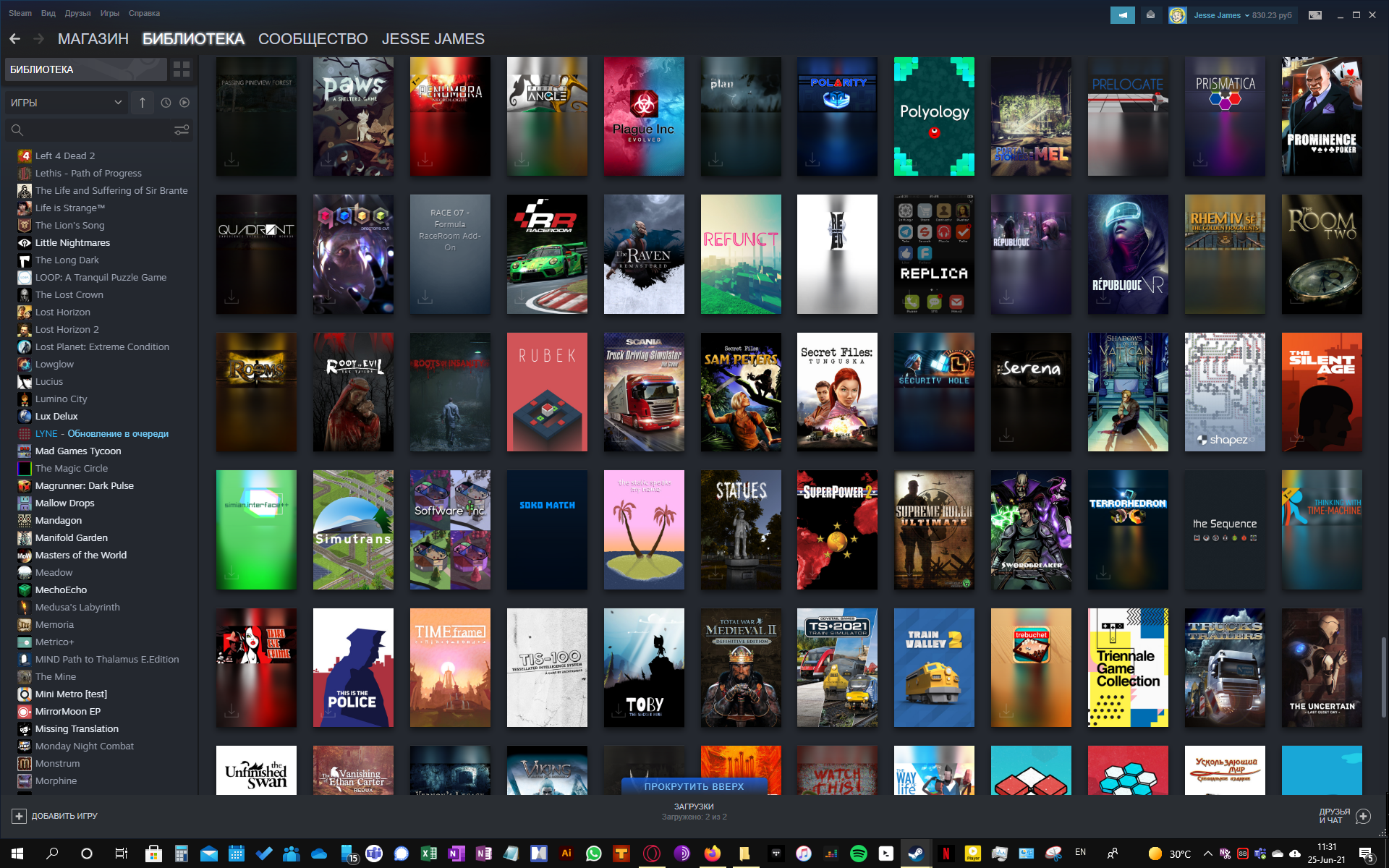Viewport: 1389px width, 868px height.
Task: Open the Игры menu
Action: (x=110, y=13)
